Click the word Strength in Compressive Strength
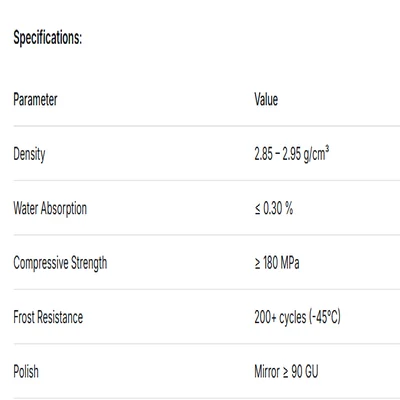 [89, 263]
